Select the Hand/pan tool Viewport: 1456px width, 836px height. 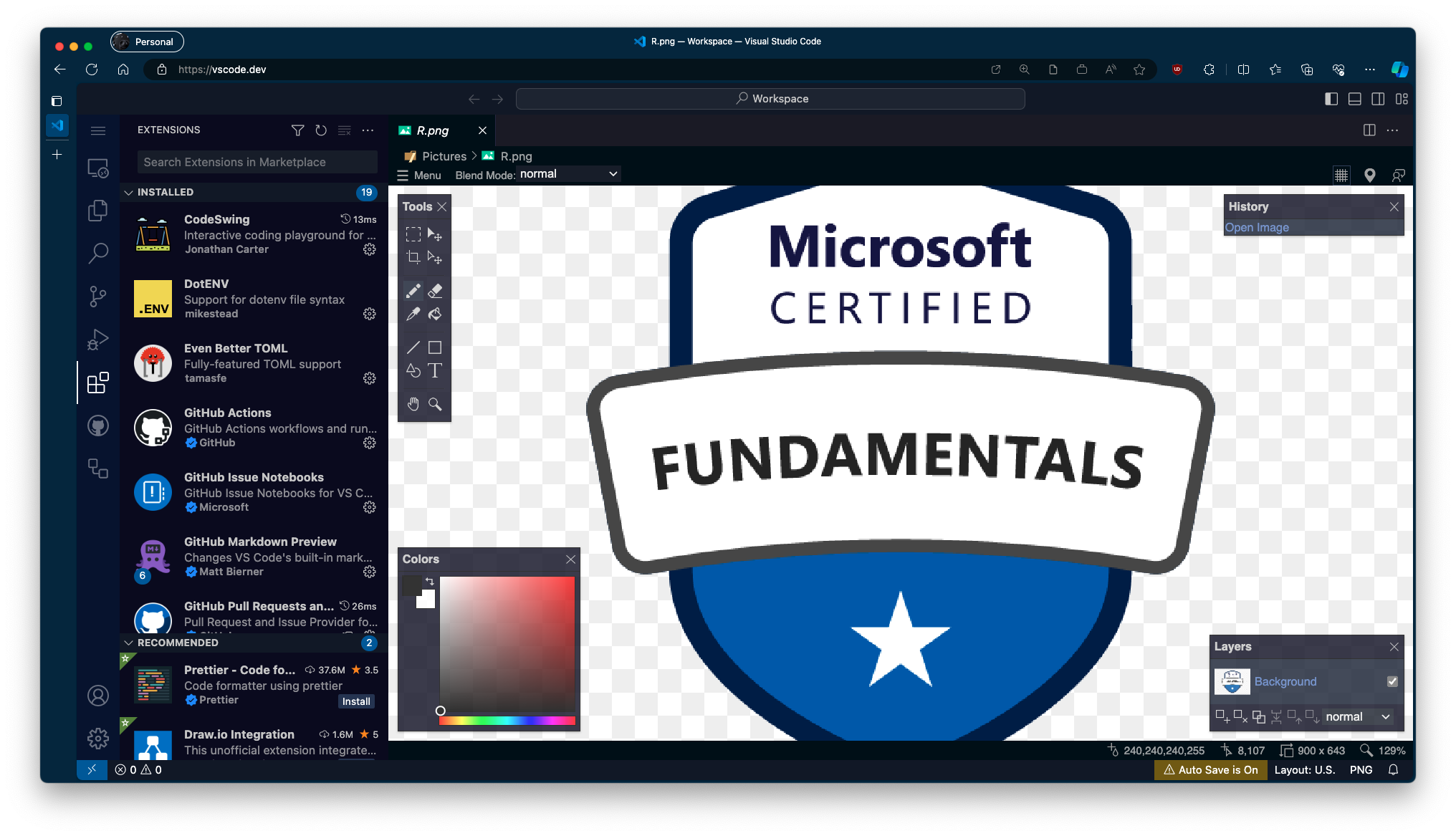pos(413,403)
